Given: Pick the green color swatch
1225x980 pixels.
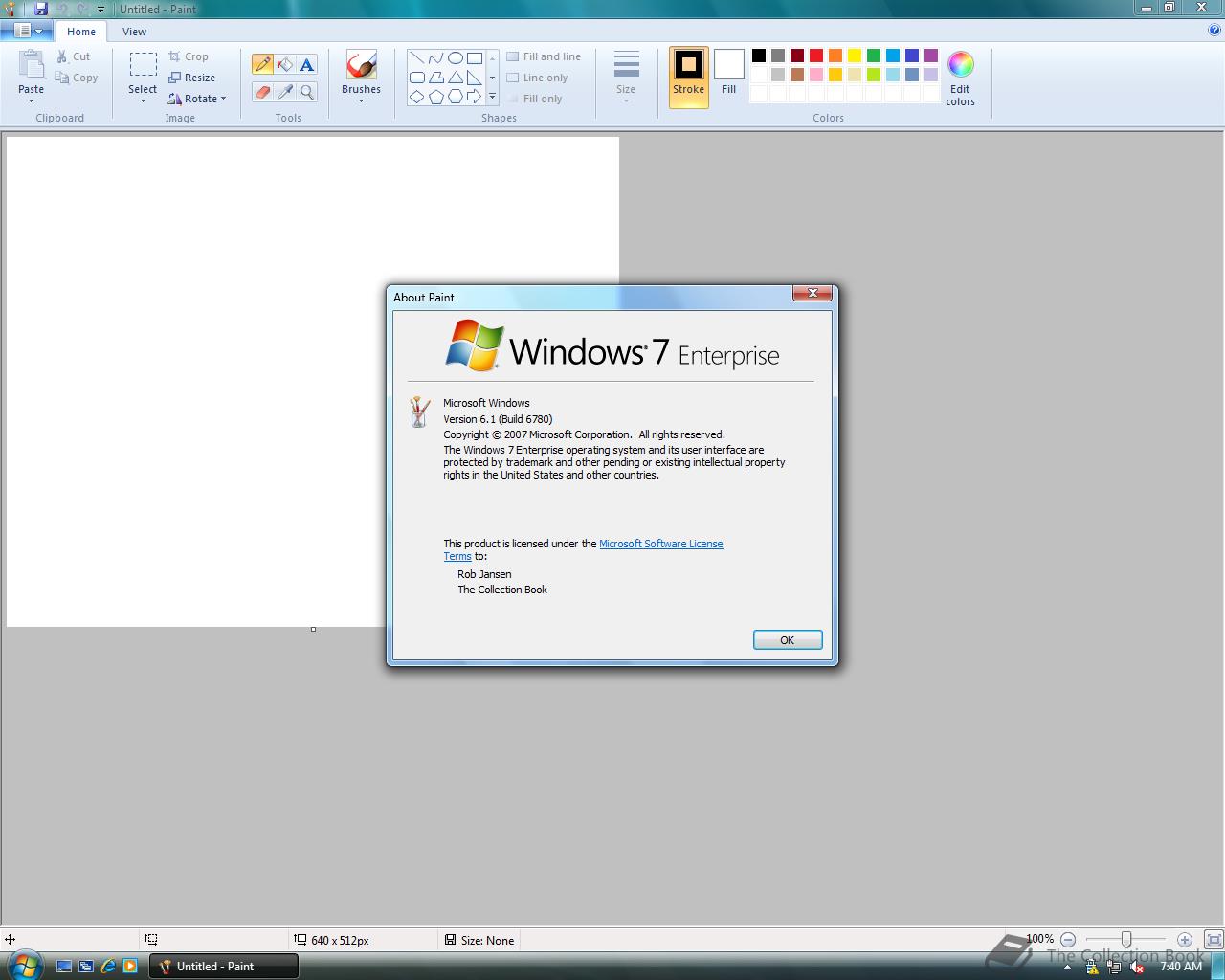Looking at the screenshot, I should click(874, 56).
